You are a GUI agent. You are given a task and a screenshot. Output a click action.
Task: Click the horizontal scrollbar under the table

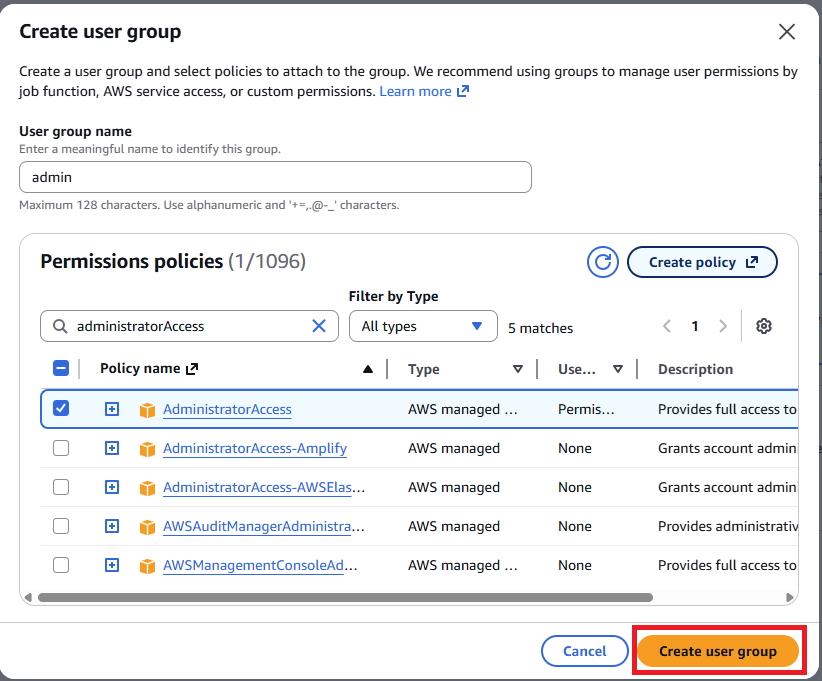click(345, 597)
